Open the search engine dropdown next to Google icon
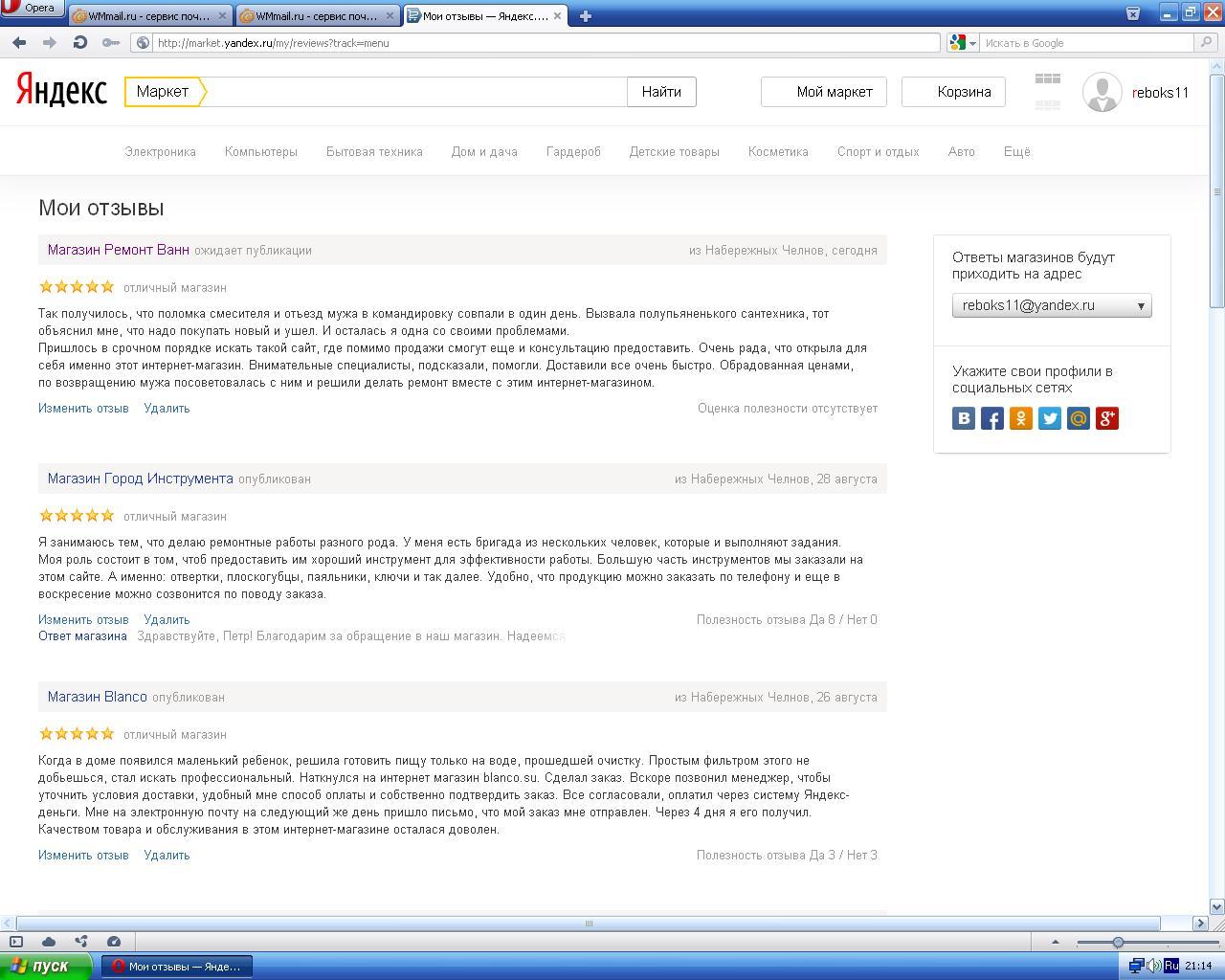Screen dimensions: 1225x980 point(972,43)
